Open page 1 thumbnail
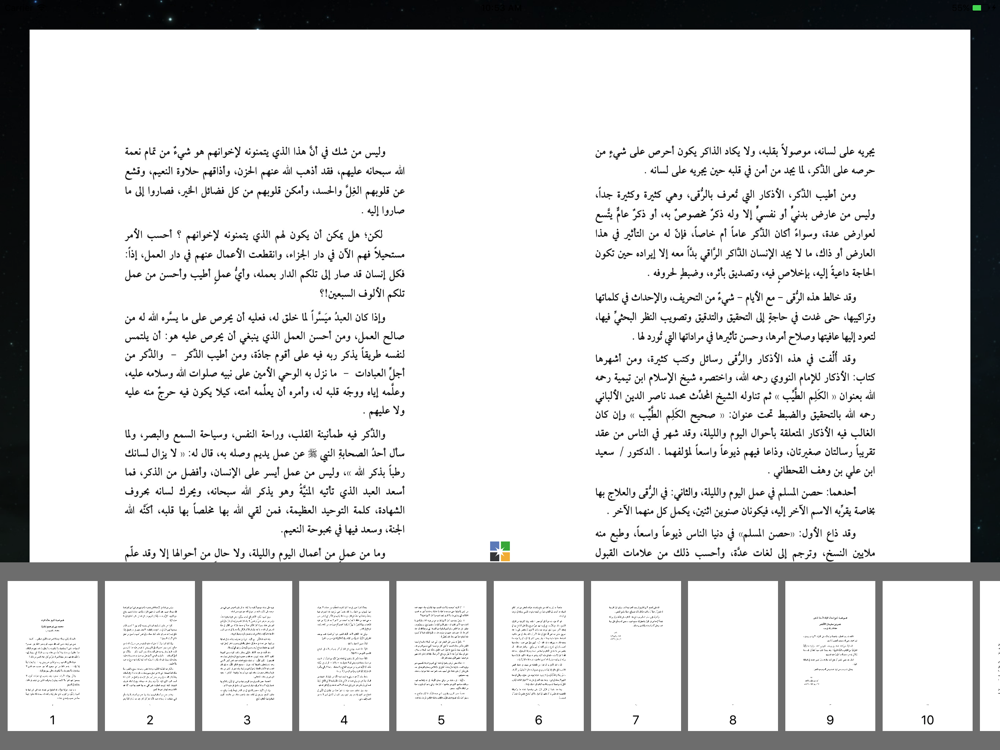 point(52,656)
